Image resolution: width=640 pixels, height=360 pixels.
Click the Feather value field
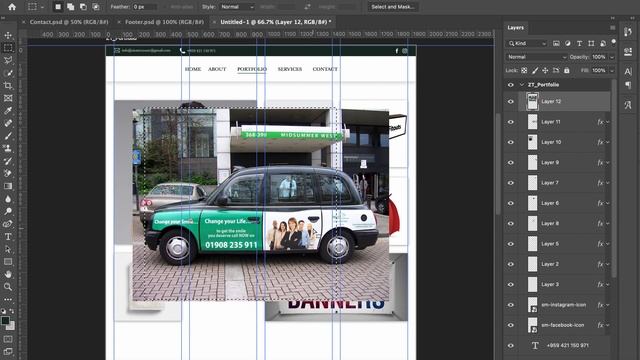point(145,7)
